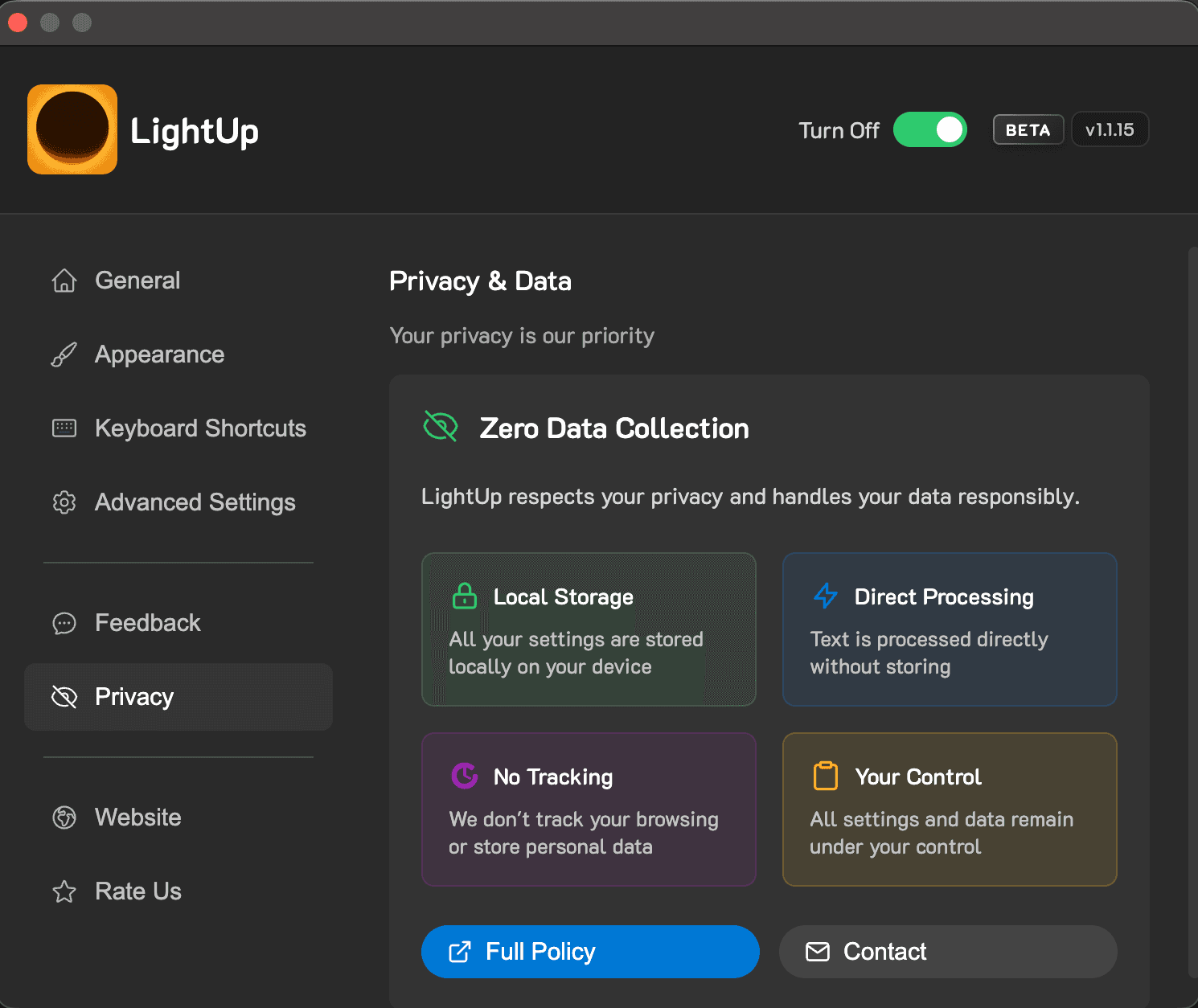
Task: Open the General section
Action: [x=137, y=281]
